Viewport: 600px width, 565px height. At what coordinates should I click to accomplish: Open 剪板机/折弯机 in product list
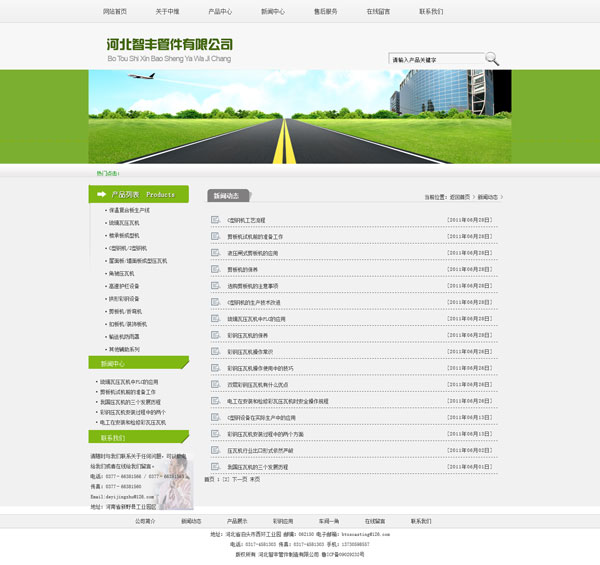125,311
